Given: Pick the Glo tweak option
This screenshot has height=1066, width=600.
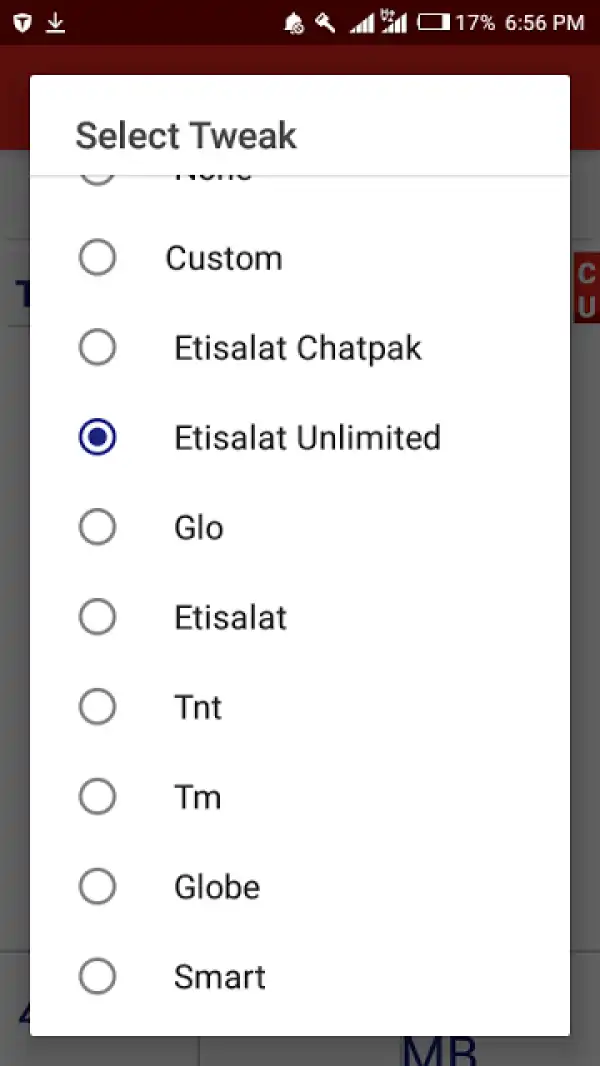Looking at the screenshot, I should point(180,527).
